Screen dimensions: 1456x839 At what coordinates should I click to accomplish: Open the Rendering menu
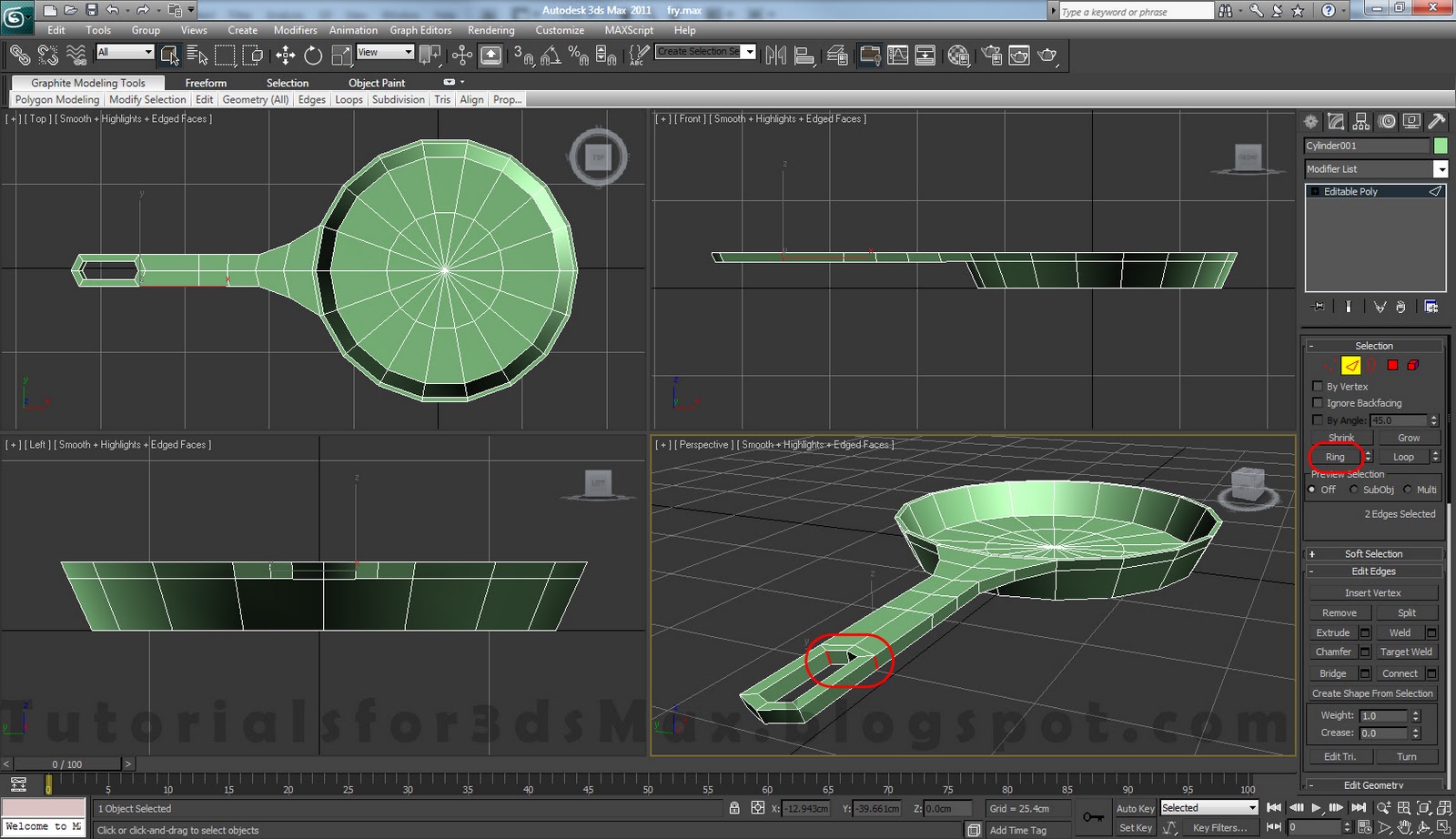click(x=490, y=30)
